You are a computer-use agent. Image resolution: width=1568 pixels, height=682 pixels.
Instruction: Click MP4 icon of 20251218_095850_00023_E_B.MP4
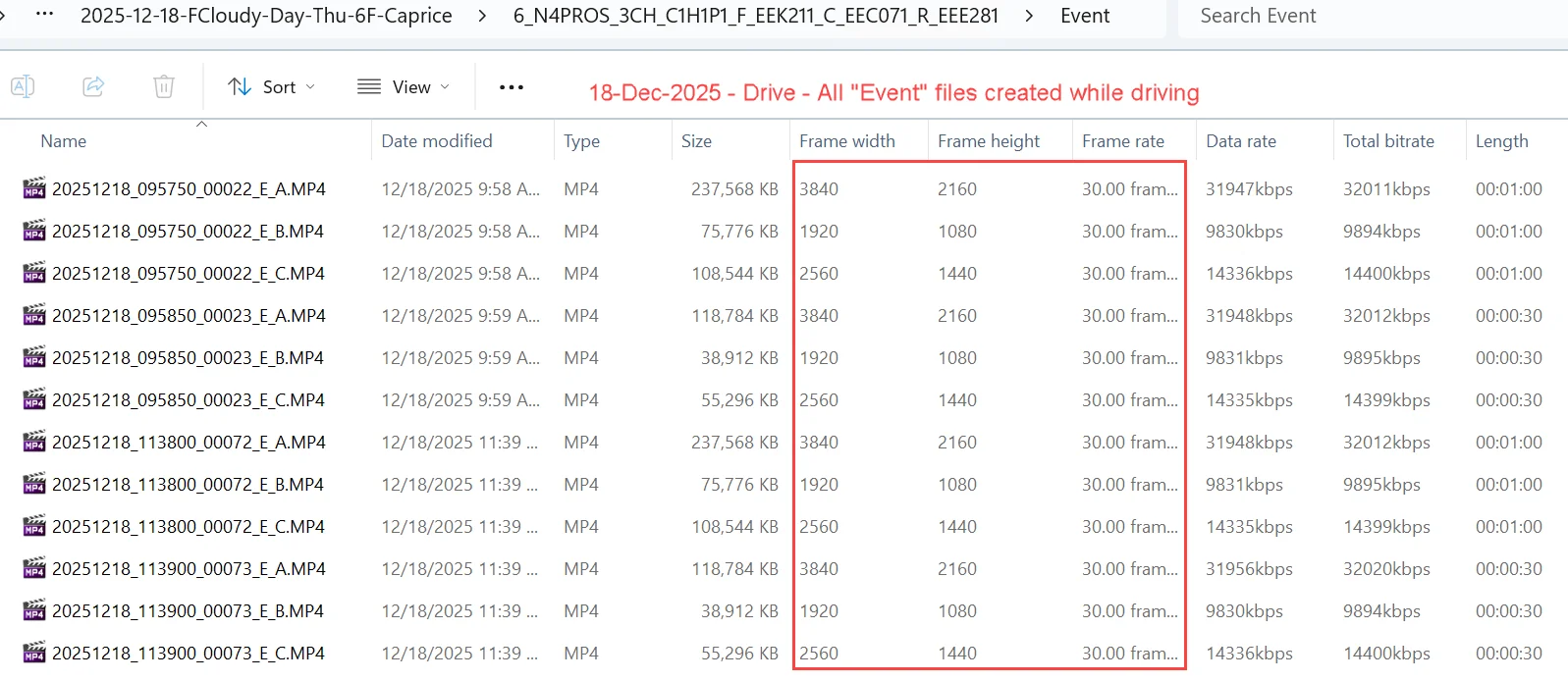(x=34, y=356)
